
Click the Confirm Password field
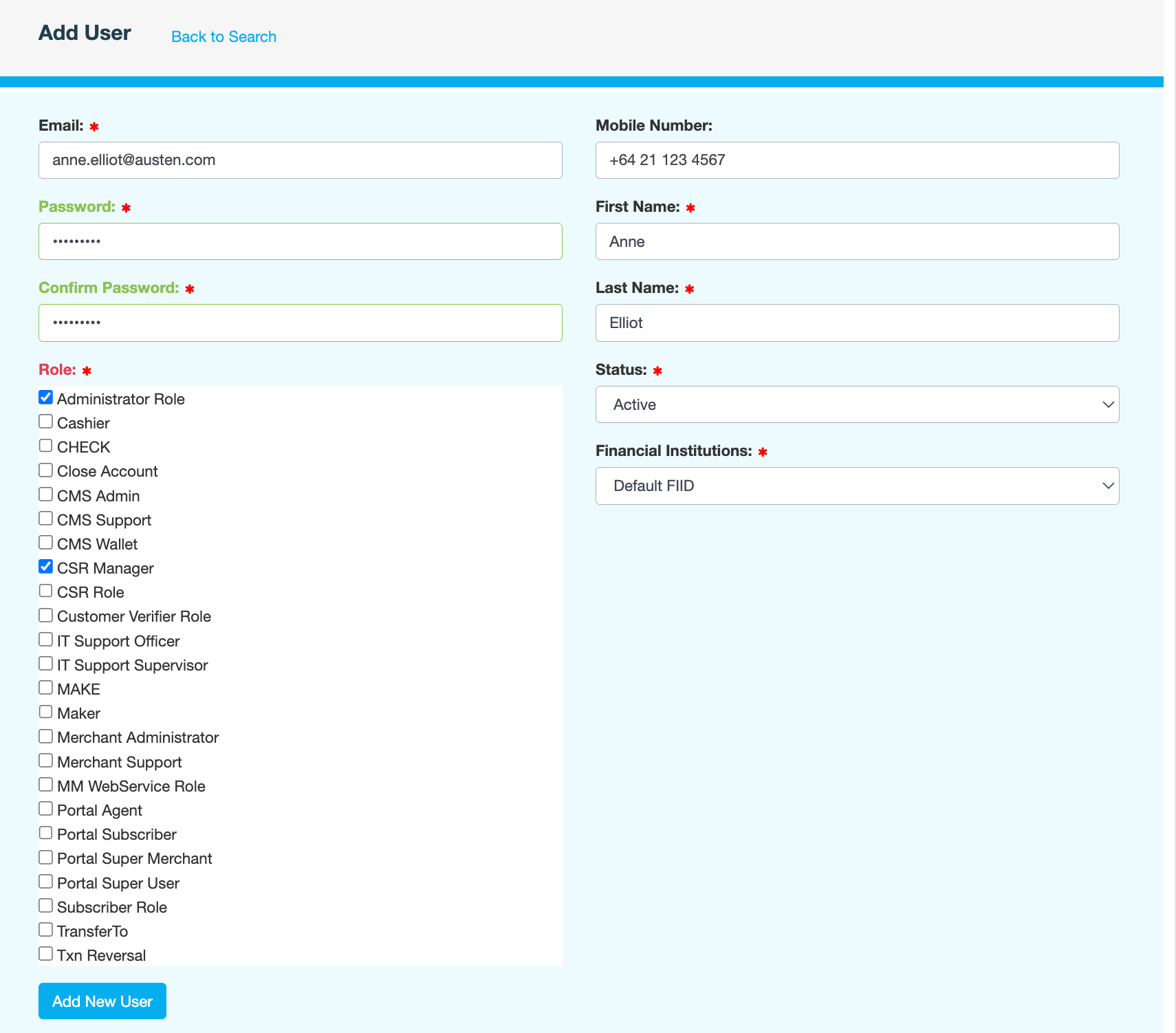[x=301, y=323]
